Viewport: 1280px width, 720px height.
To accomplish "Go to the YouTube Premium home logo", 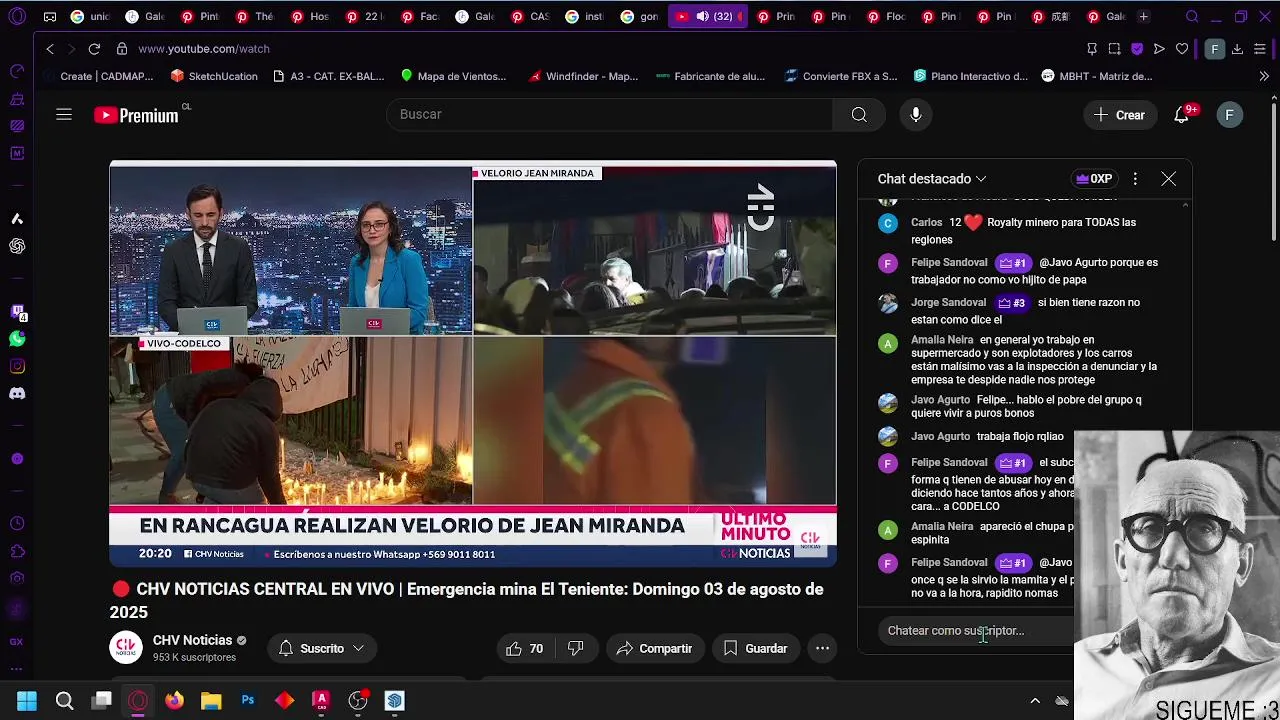I will (x=137, y=115).
